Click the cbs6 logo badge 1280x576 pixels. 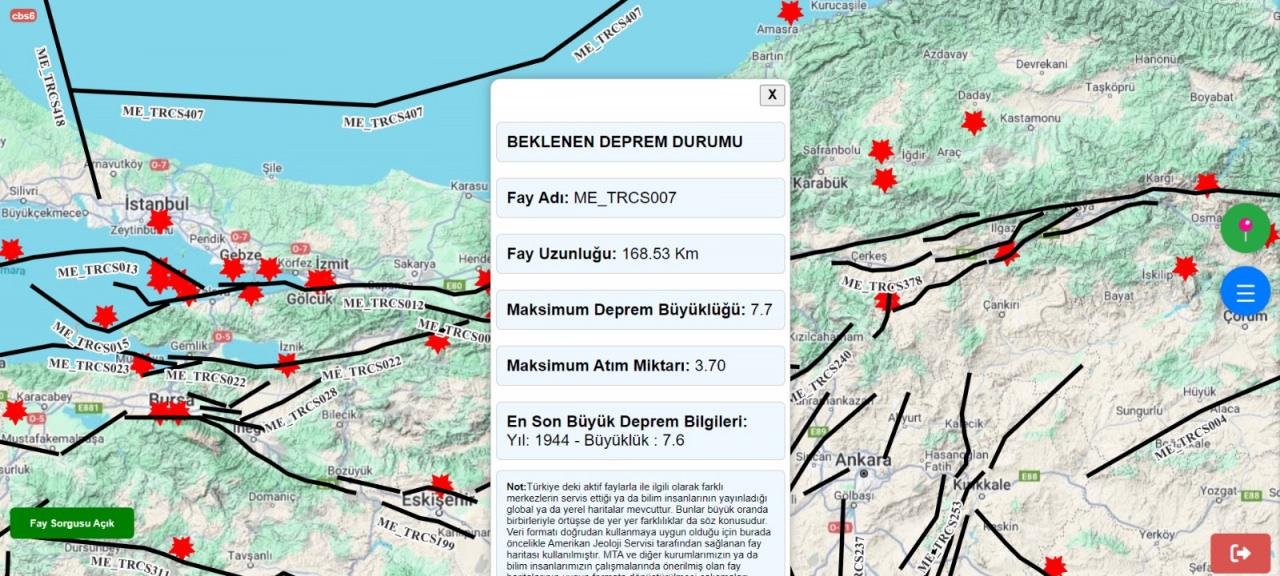(23, 15)
